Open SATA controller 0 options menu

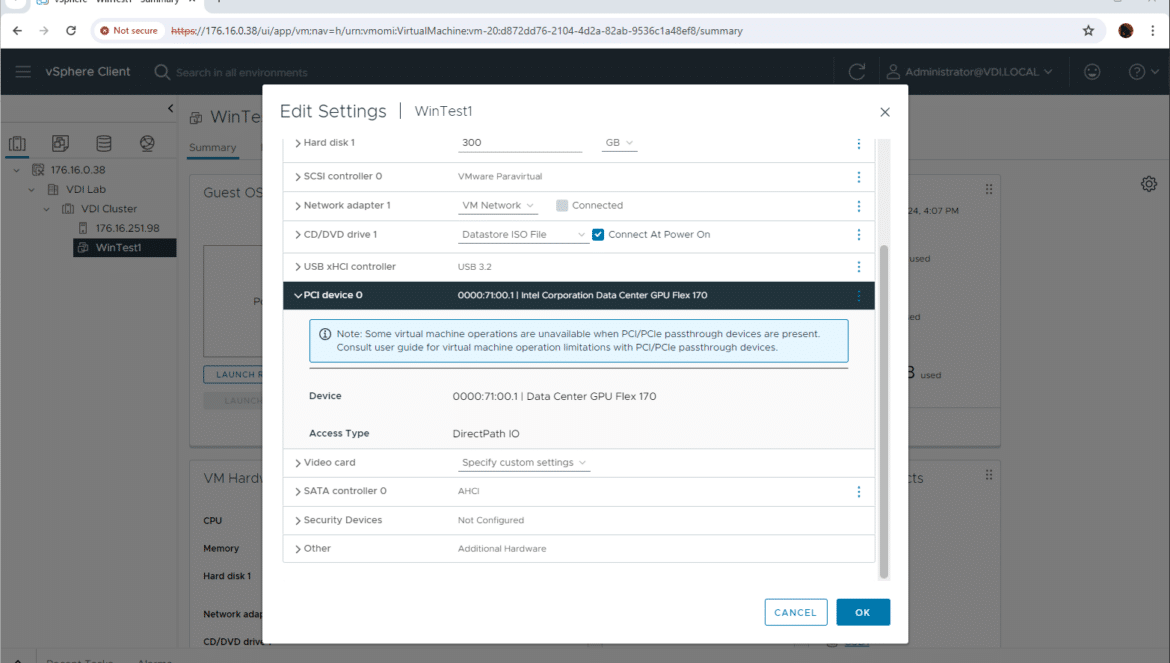(x=859, y=491)
